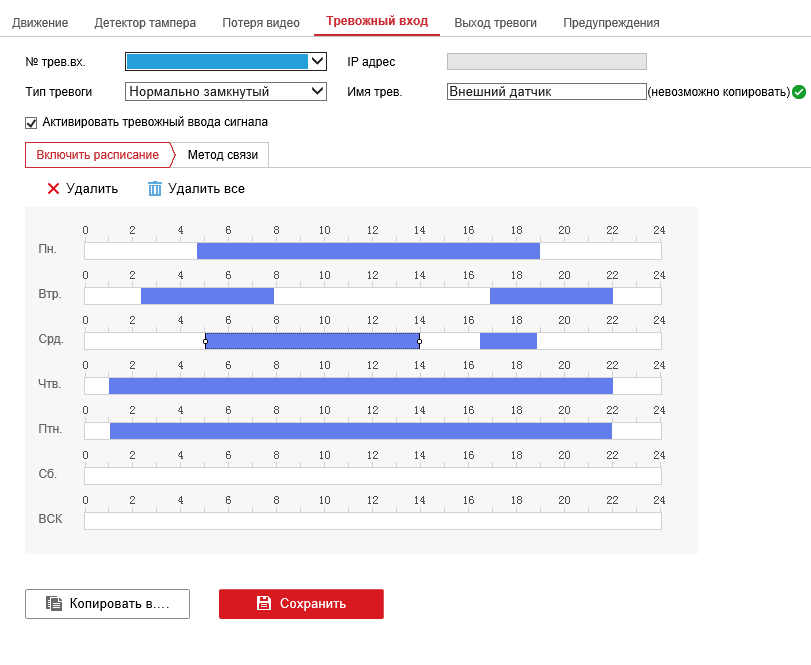This screenshot has width=811, height=665.
Task: Switch to the Предупреждения tab
Action: [x=611, y=23]
